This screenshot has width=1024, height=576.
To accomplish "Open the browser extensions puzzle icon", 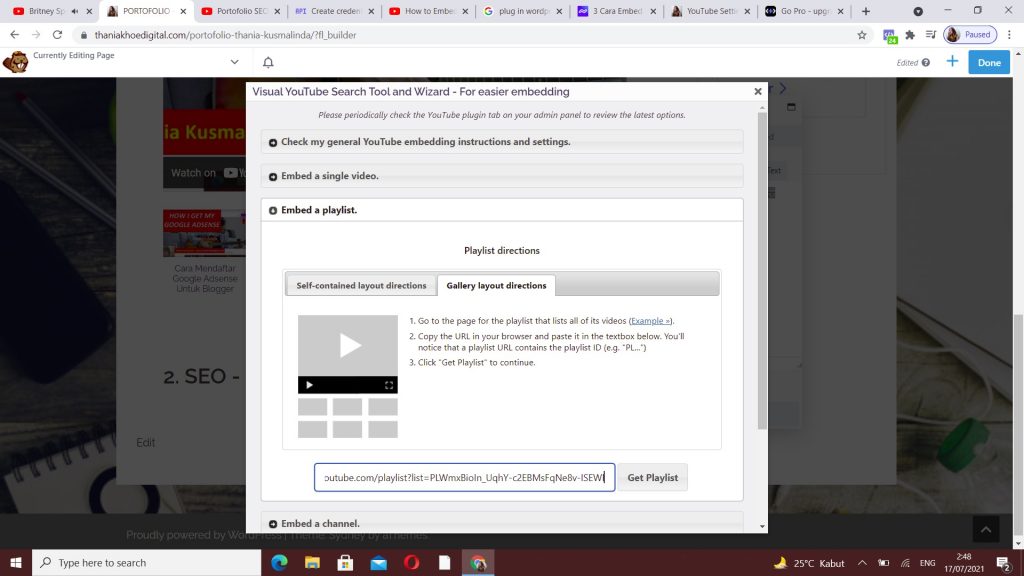I will tap(911, 33).
